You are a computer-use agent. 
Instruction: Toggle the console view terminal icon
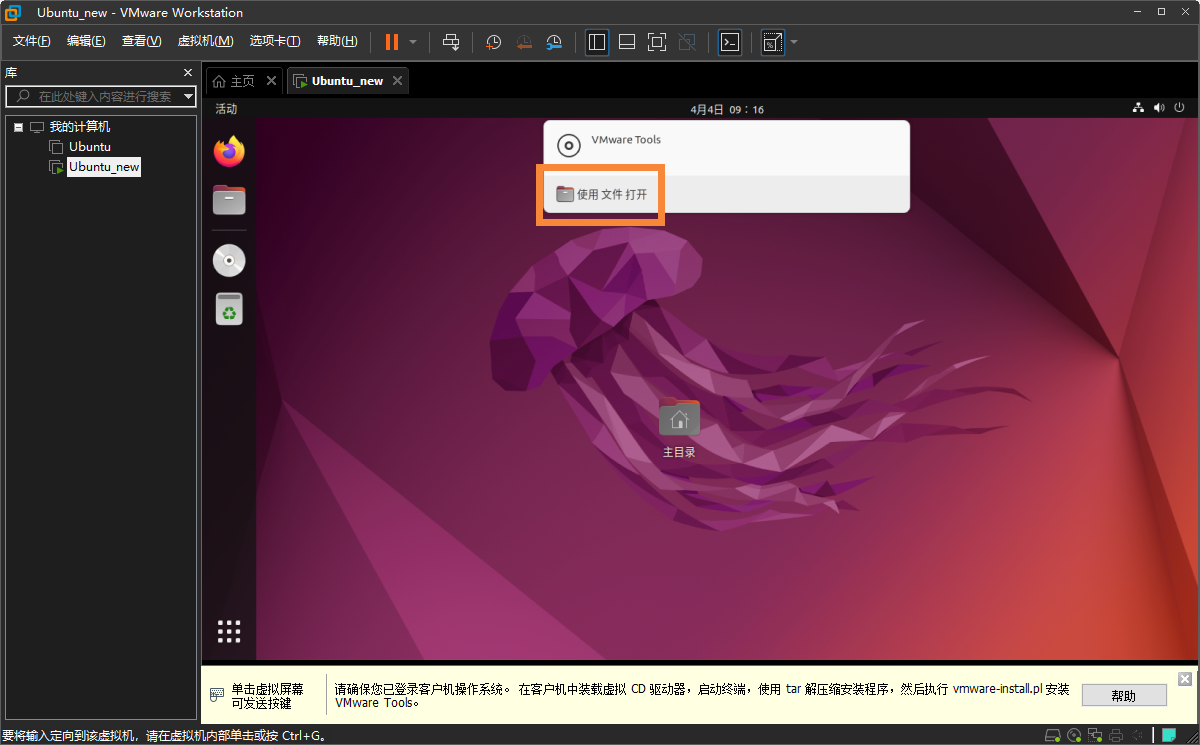coord(730,42)
